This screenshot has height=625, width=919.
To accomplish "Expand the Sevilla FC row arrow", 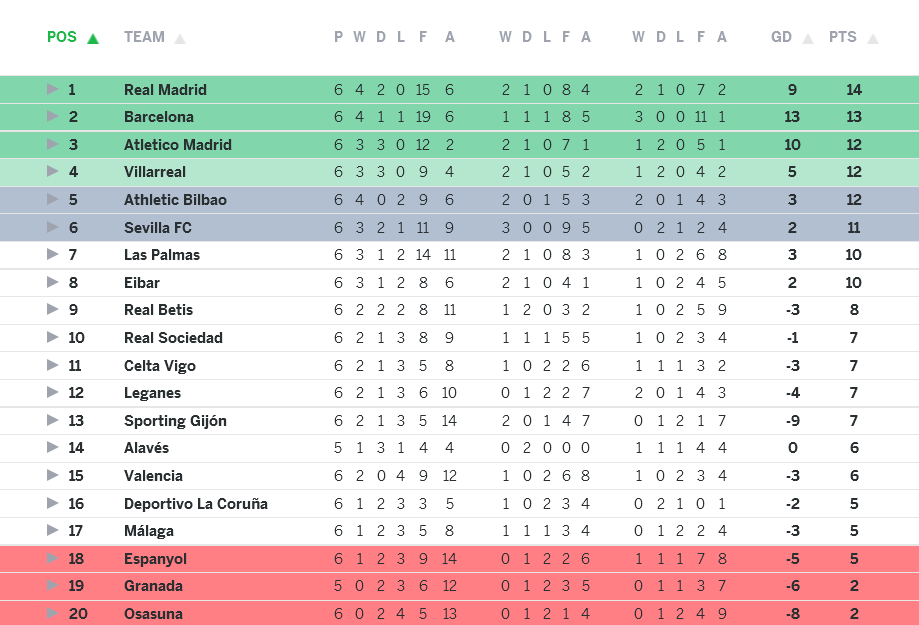I will click(53, 227).
